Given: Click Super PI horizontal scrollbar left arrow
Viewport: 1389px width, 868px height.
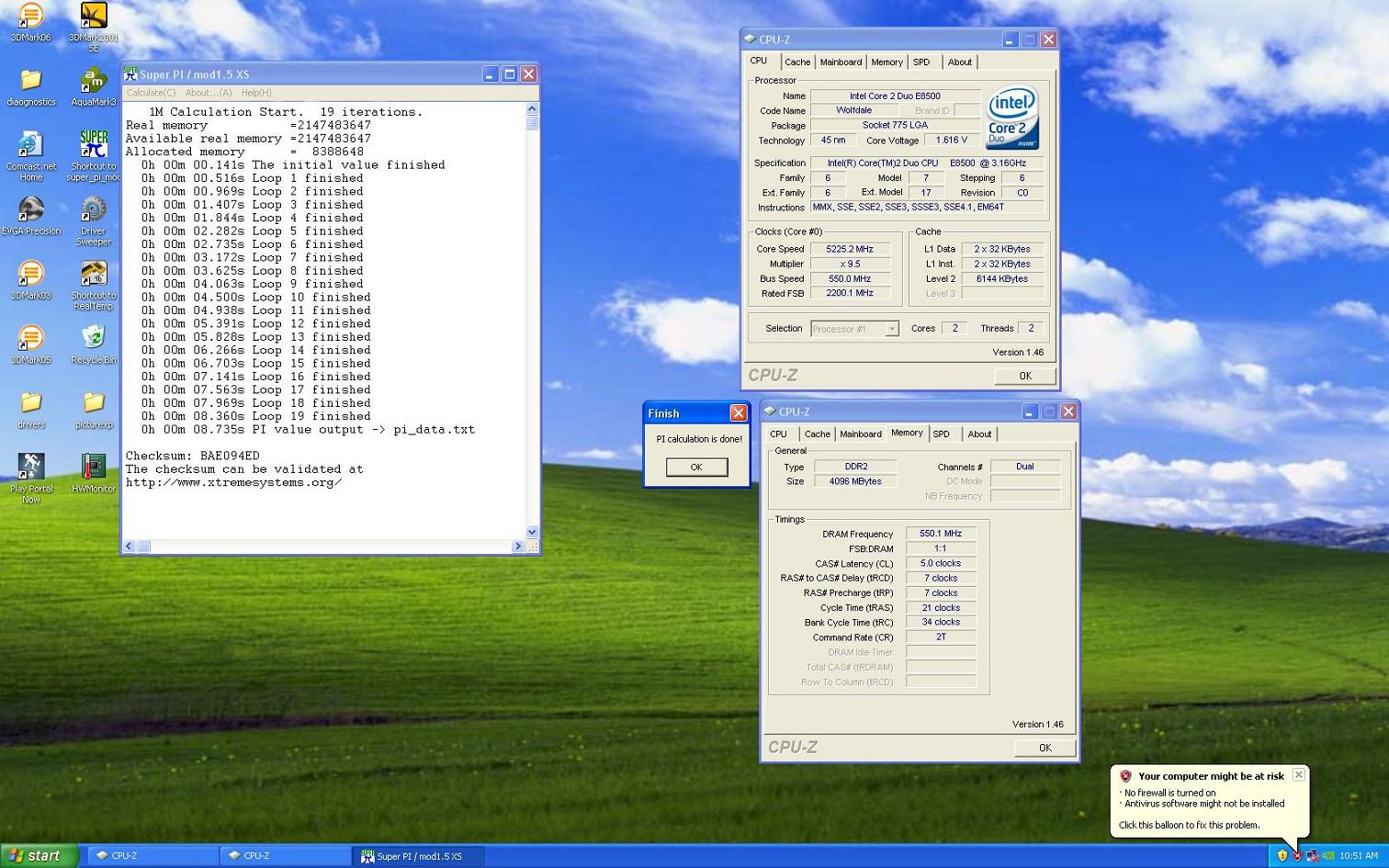Looking at the screenshot, I should [x=130, y=547].
